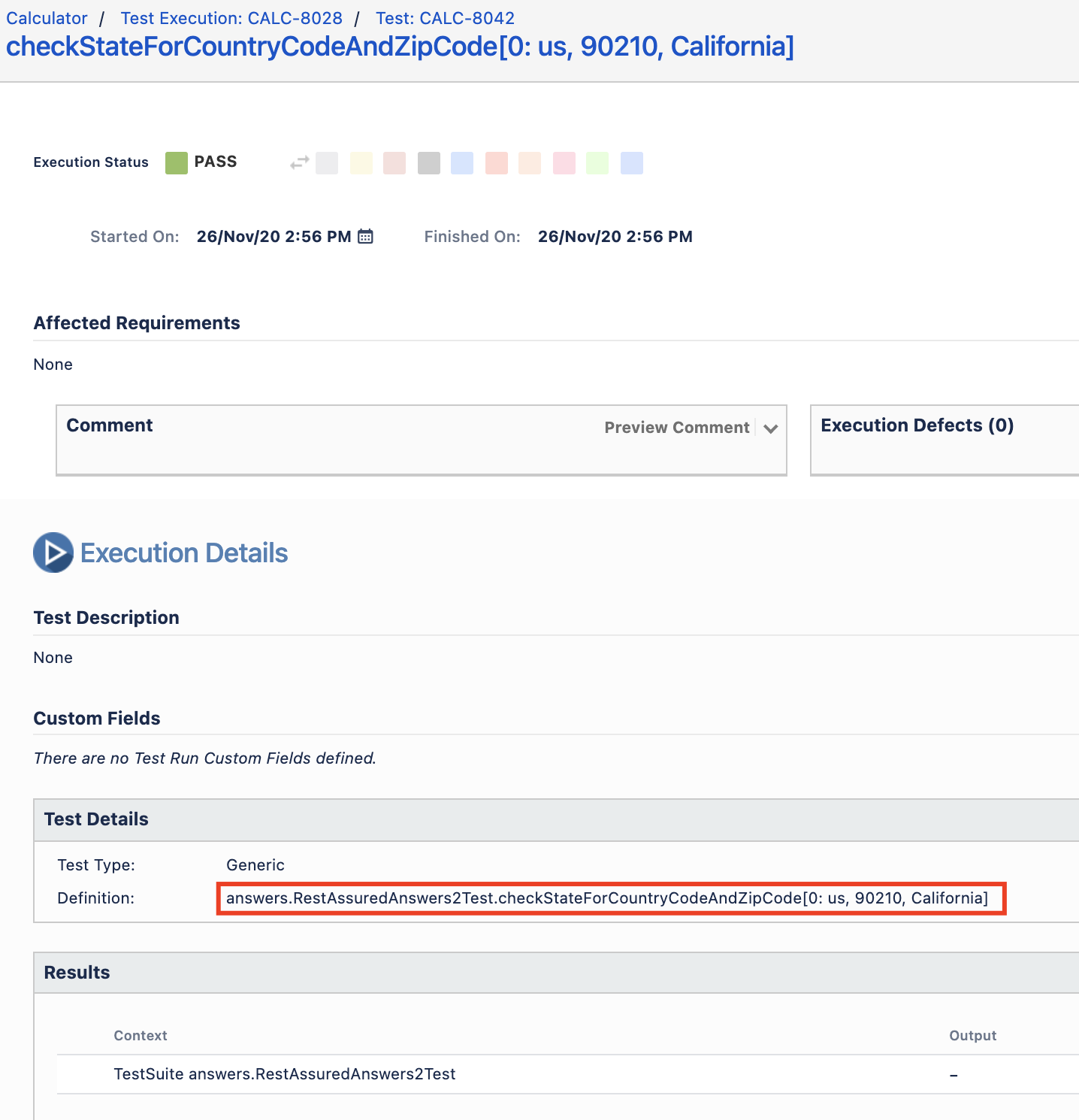Click the Custom Fields heading
Screen dimensions: 1079x1120
point(97,719)
